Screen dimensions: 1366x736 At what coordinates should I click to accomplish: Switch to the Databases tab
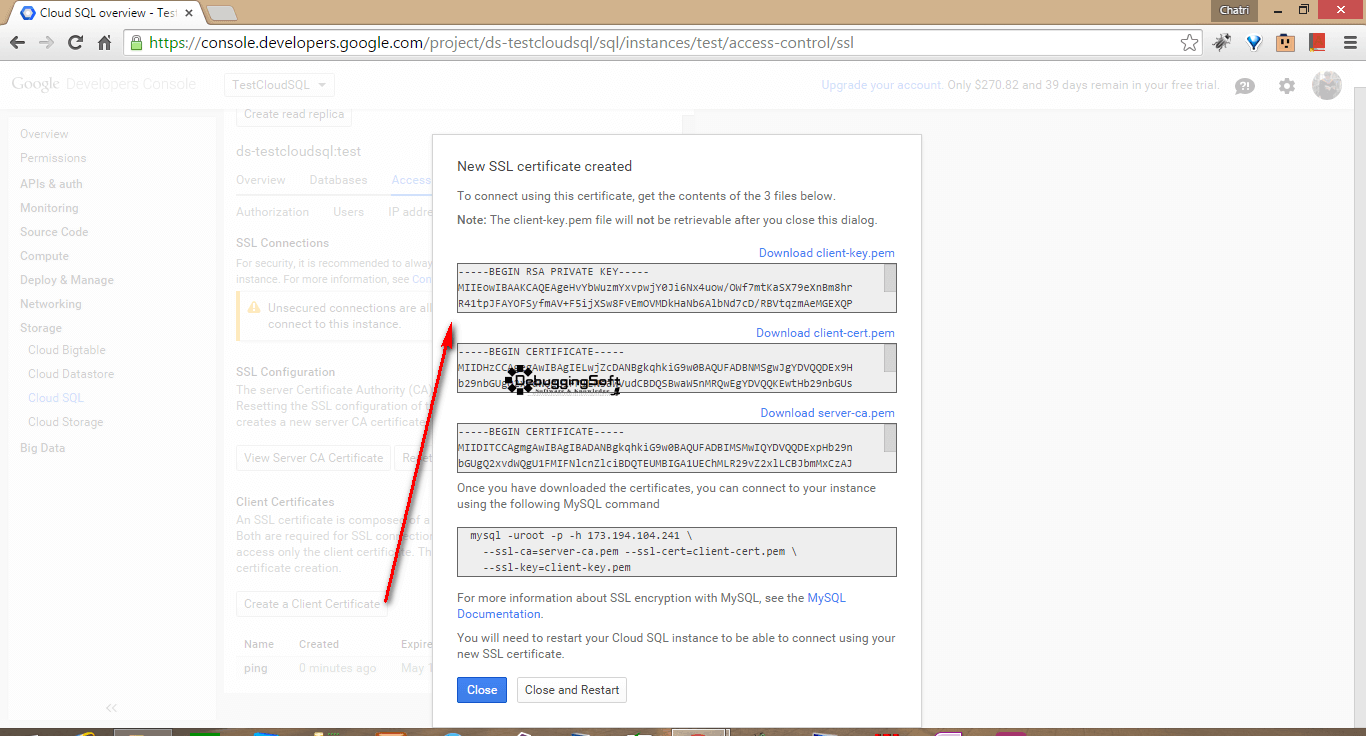tap(338, 180)
